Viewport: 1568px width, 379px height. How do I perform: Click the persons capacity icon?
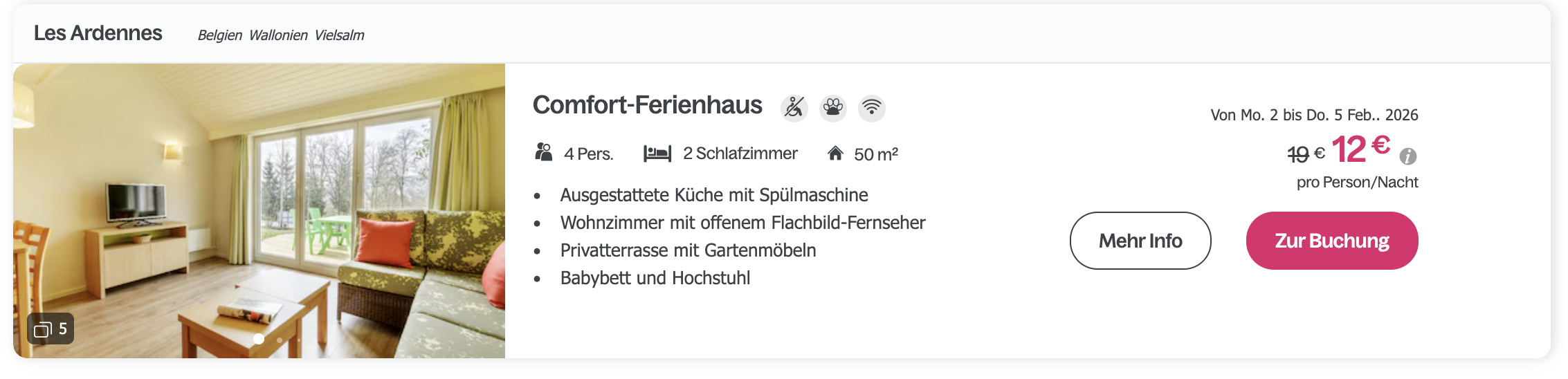click(x=544, y=153)
